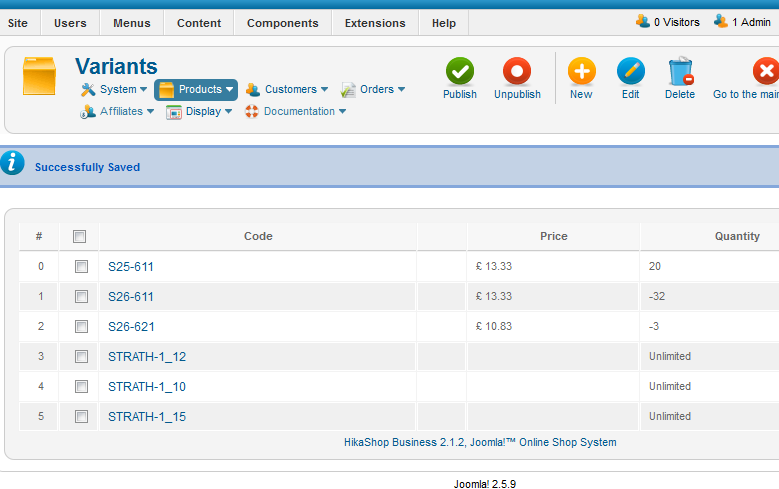The height and width of the screenshot is (489, 779).
Task: Click the Visitors users icon
Action: (x=642, y=21)
